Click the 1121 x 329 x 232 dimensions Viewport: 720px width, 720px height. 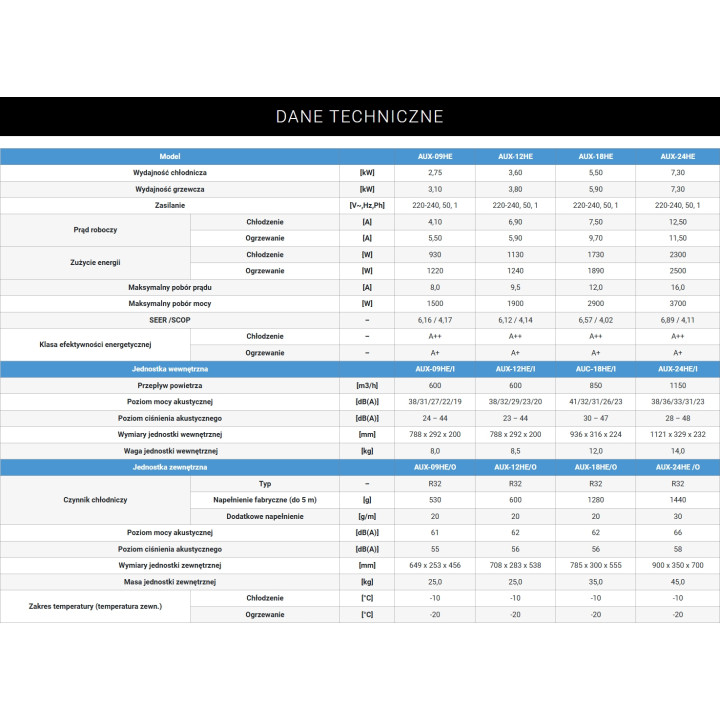pos(678,434)
